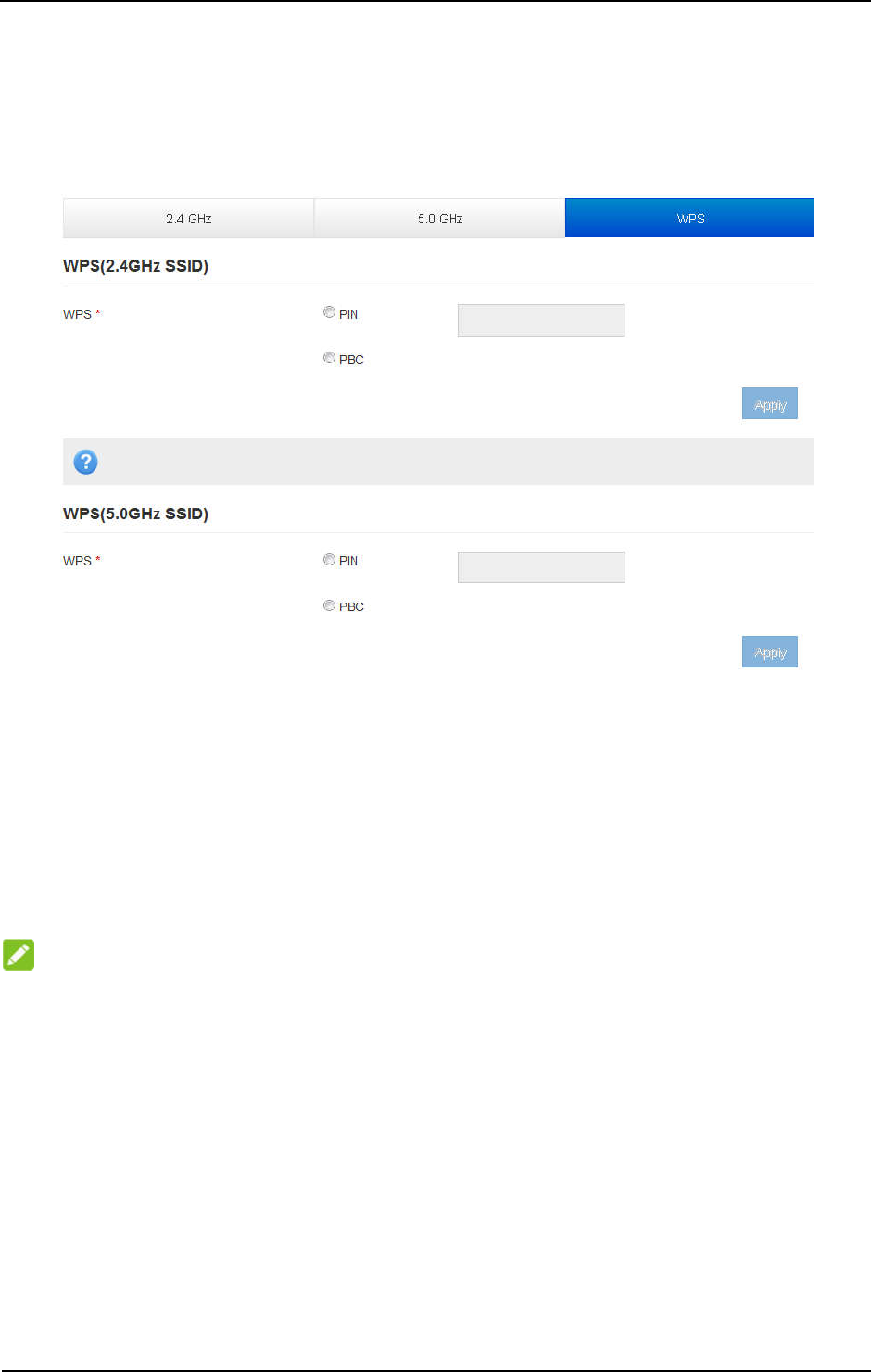Click the WPS(5.0GHz SSID) section heading

point(135,514)
